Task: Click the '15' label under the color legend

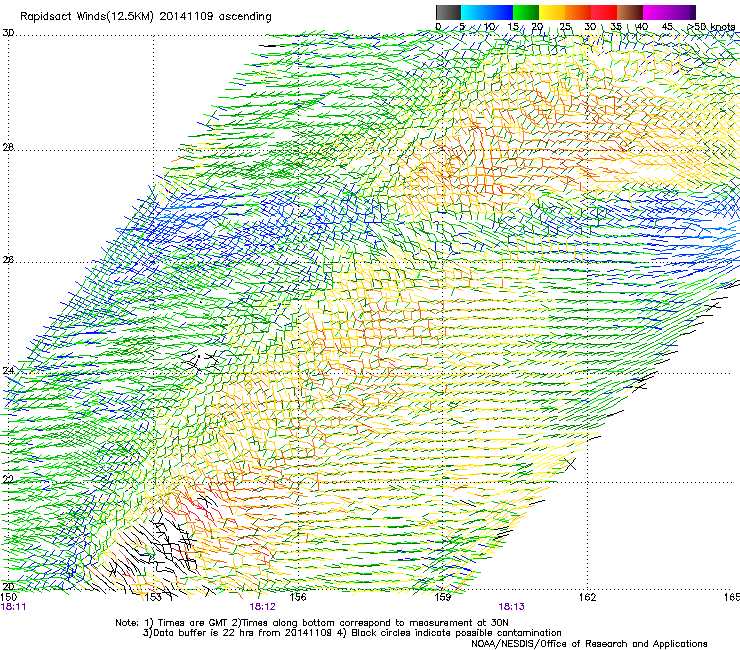Action: point(513,26)
